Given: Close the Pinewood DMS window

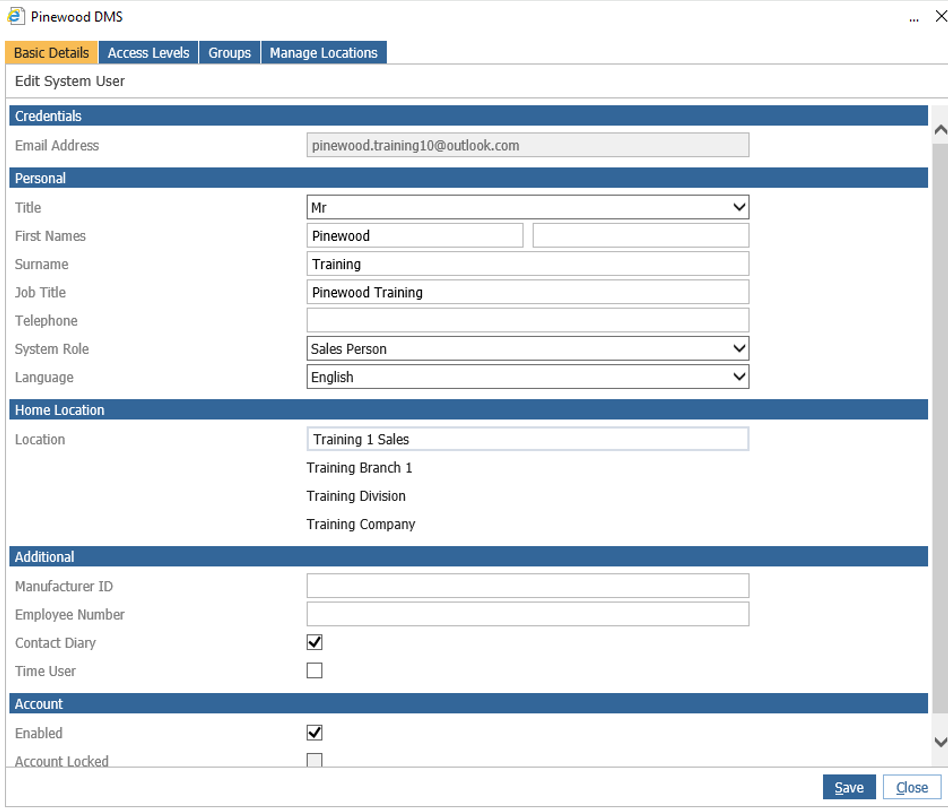Looking at the screenshot, I should point(941,16).
